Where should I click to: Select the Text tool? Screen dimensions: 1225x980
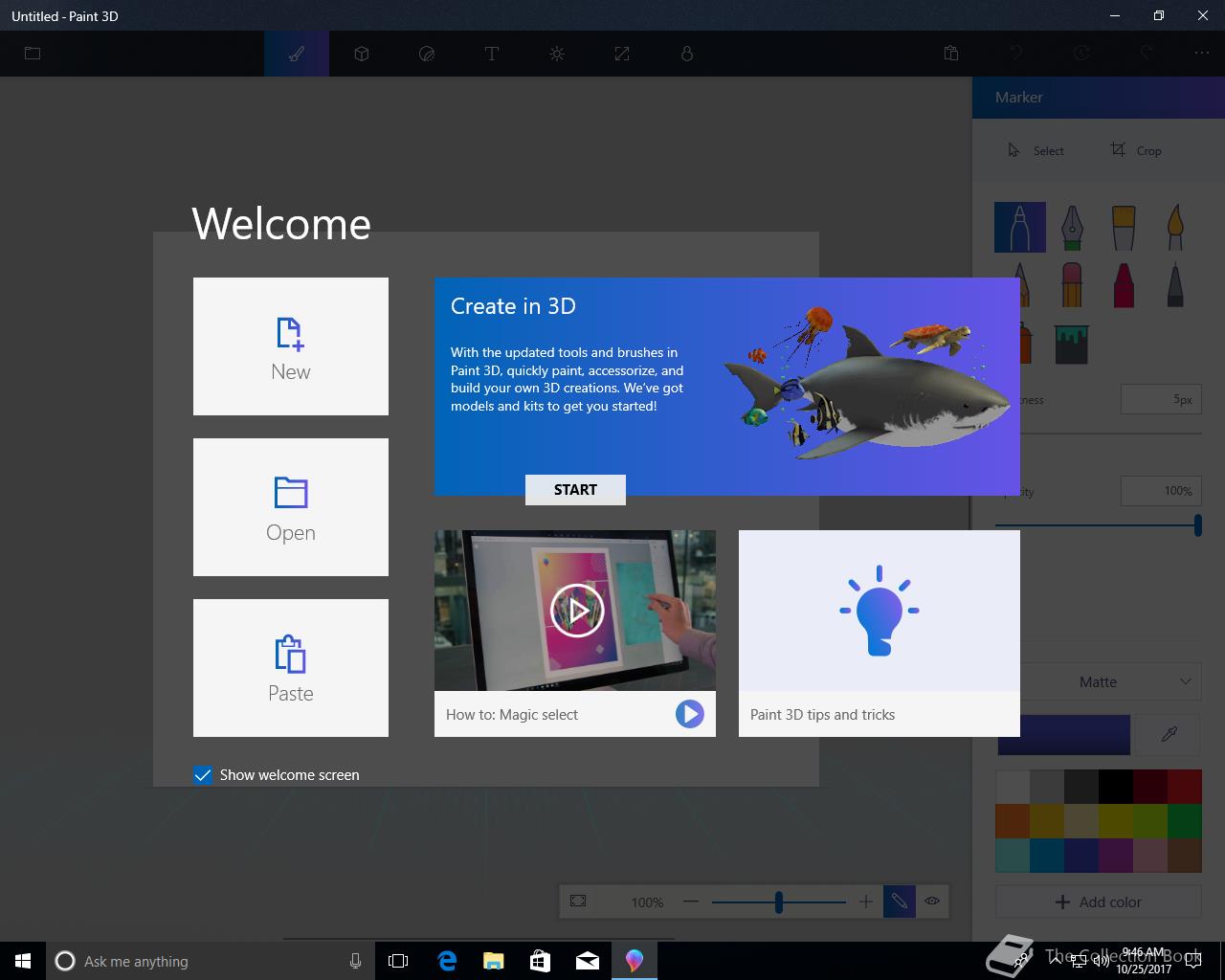[492, 54]
